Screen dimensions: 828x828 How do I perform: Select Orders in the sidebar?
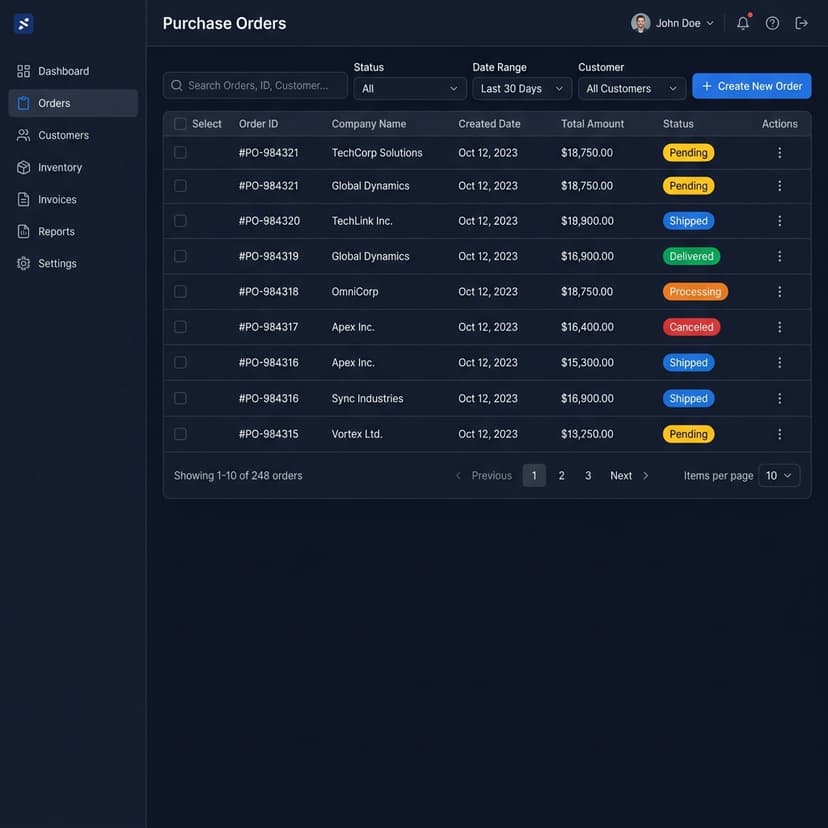pos(73,103)
